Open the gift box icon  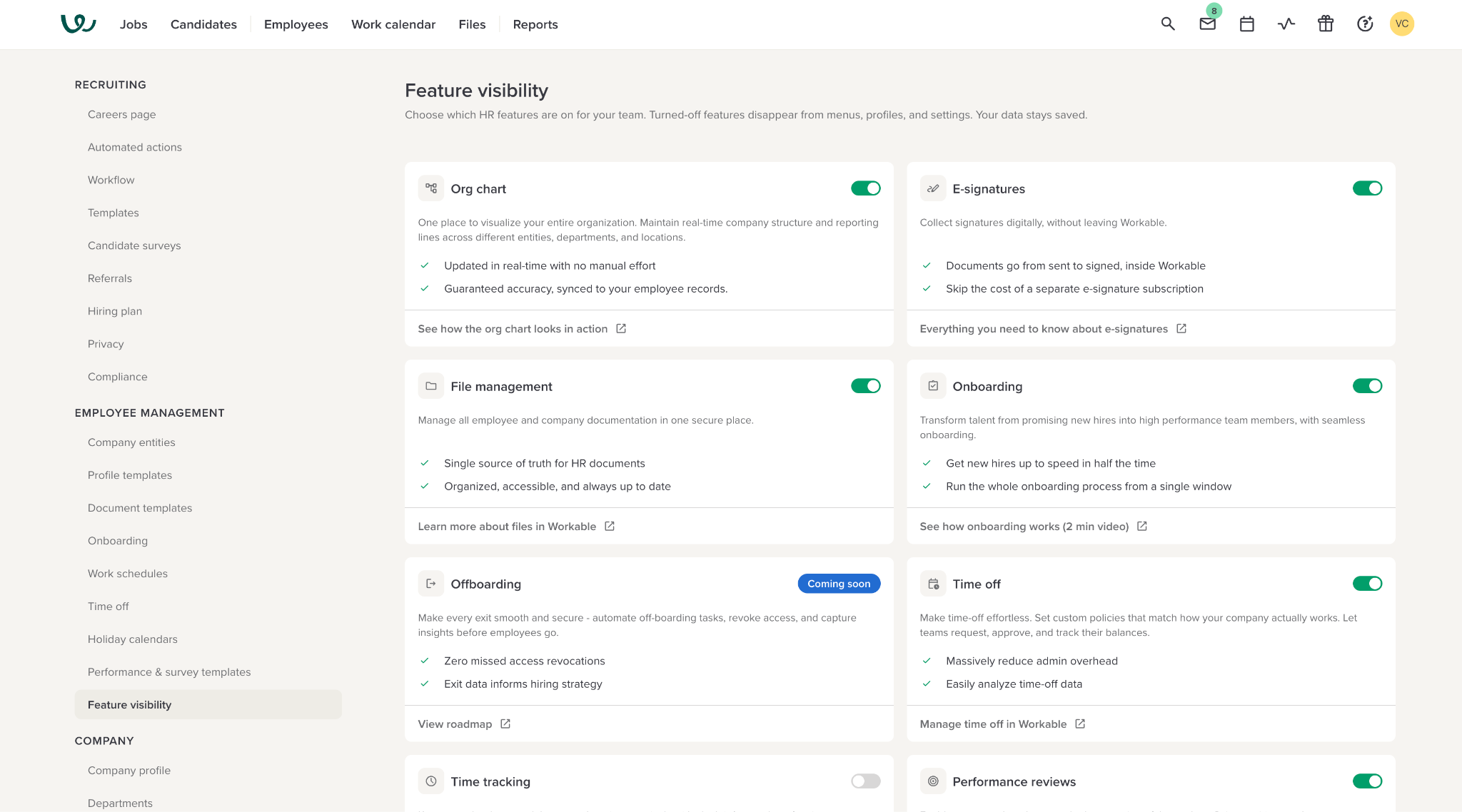click(x=1326, y=24)
